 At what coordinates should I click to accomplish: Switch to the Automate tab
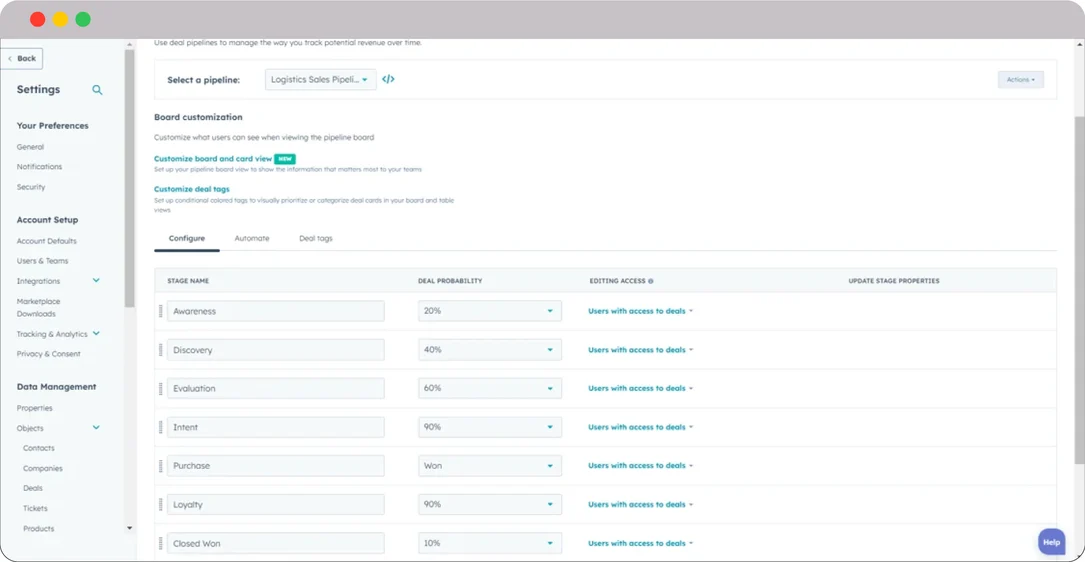coord(252,238)
